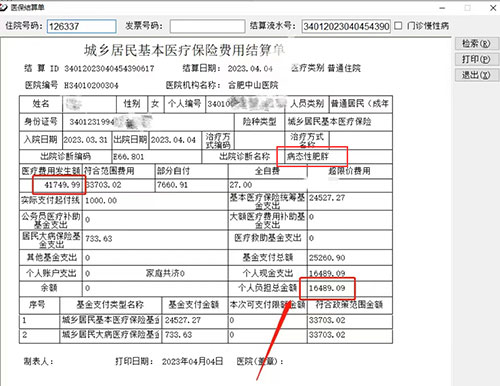Select row 1 城乡居民基本医疗保险基金 name
The height and width of the screenshot is (386, 500).
pyautogui.click(x=111, y=320)
